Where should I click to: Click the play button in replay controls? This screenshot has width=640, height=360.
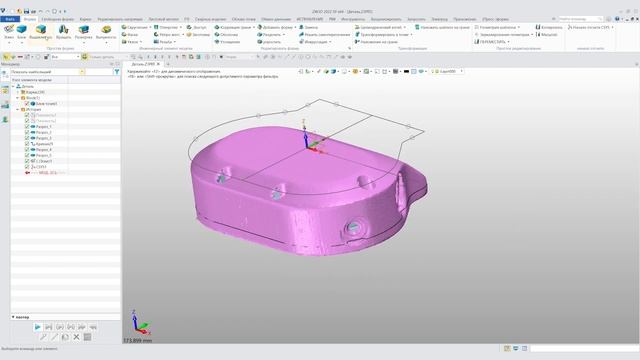coord(38,327)
